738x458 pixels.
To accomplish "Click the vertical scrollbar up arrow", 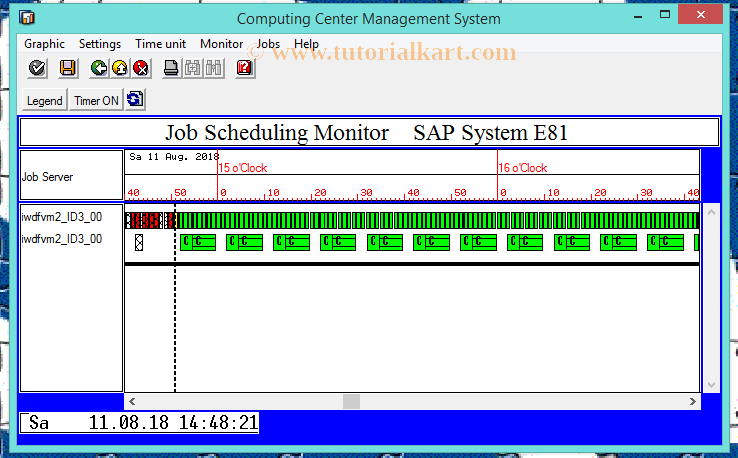I will pyautogui.click(x=711, y=213).
